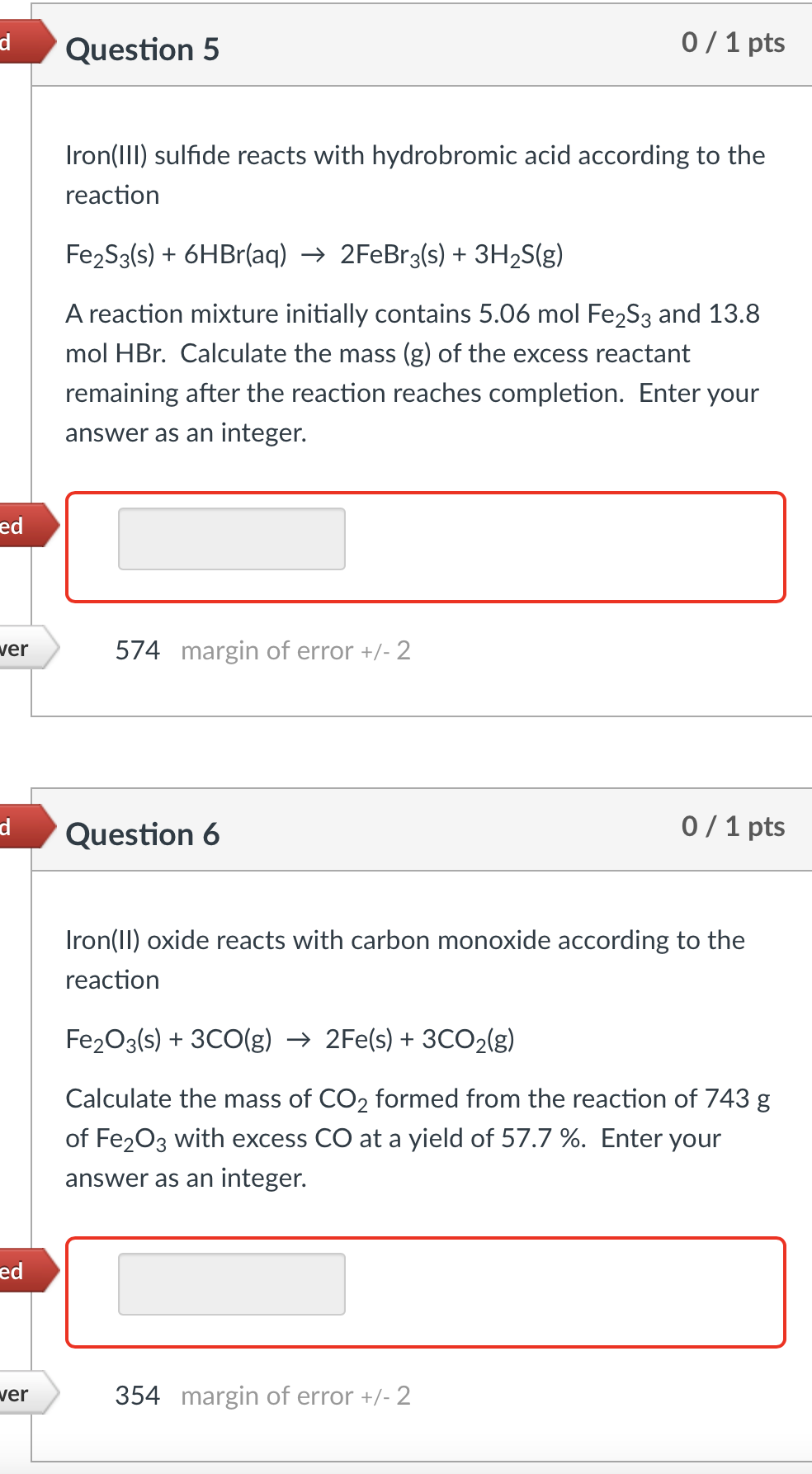
Task: Click the '0 / 1 pts' score for Question 5
Action: 733,43
